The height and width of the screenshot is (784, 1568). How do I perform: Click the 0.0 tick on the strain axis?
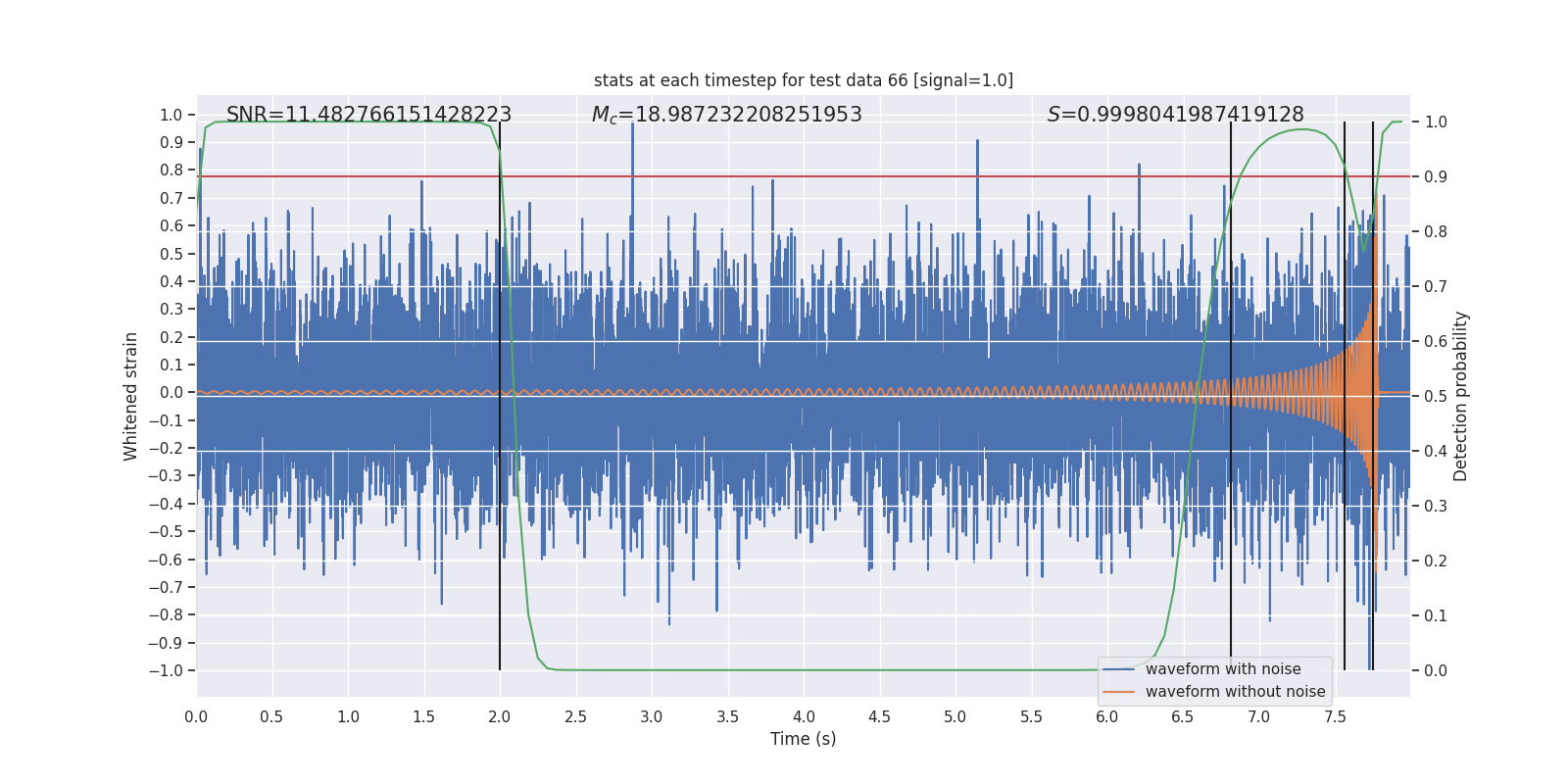[x=171, y=392]
